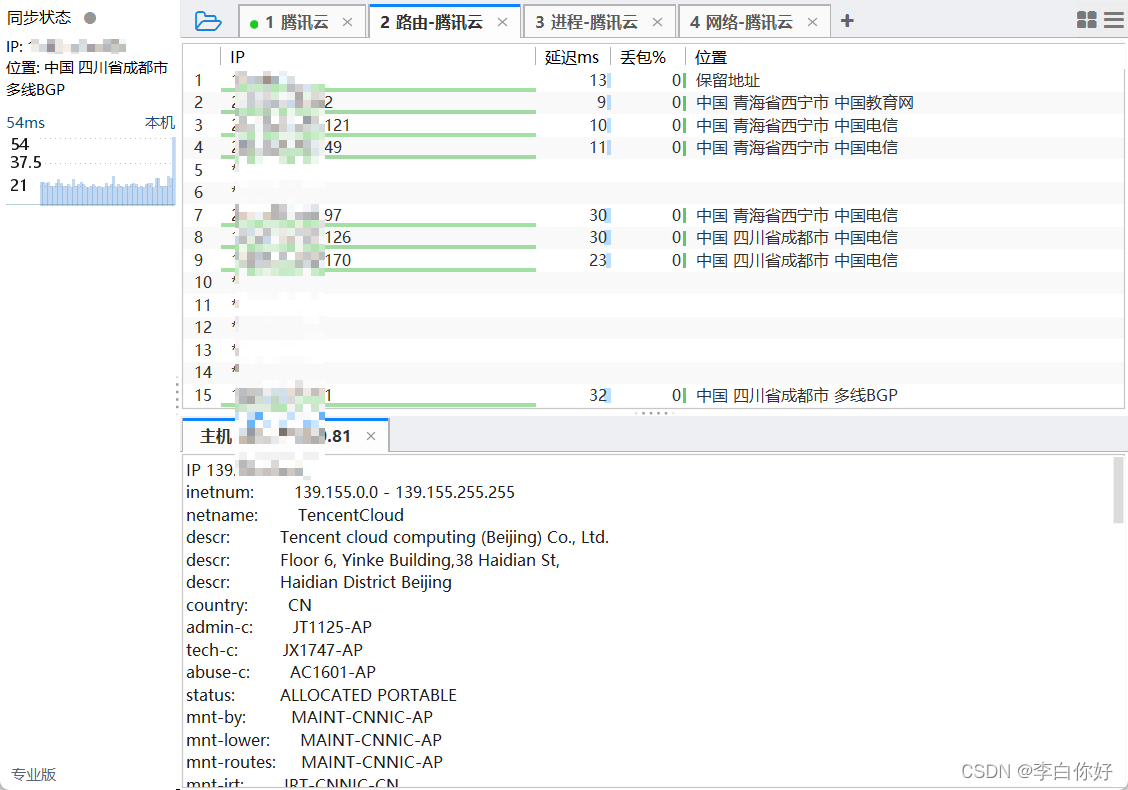Select hop 15 row 多线BGP
This screenshot has width=1128, height=790.
pyautogui.click(x=653, y=395)
